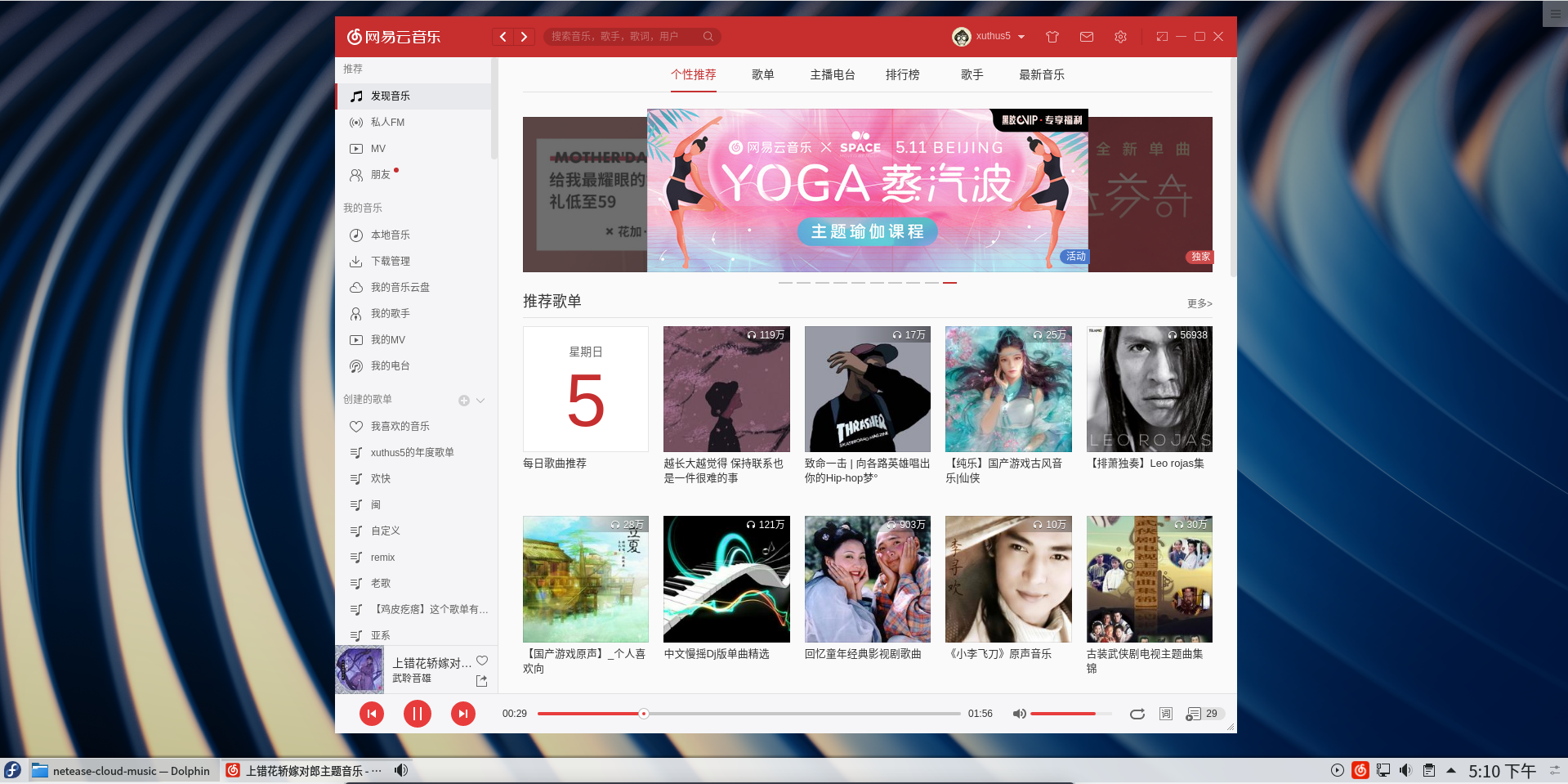Screen dimensions: 1568x784
Task: Collapse the 创建的歌单 section chevron
Action: pos(480,401)
